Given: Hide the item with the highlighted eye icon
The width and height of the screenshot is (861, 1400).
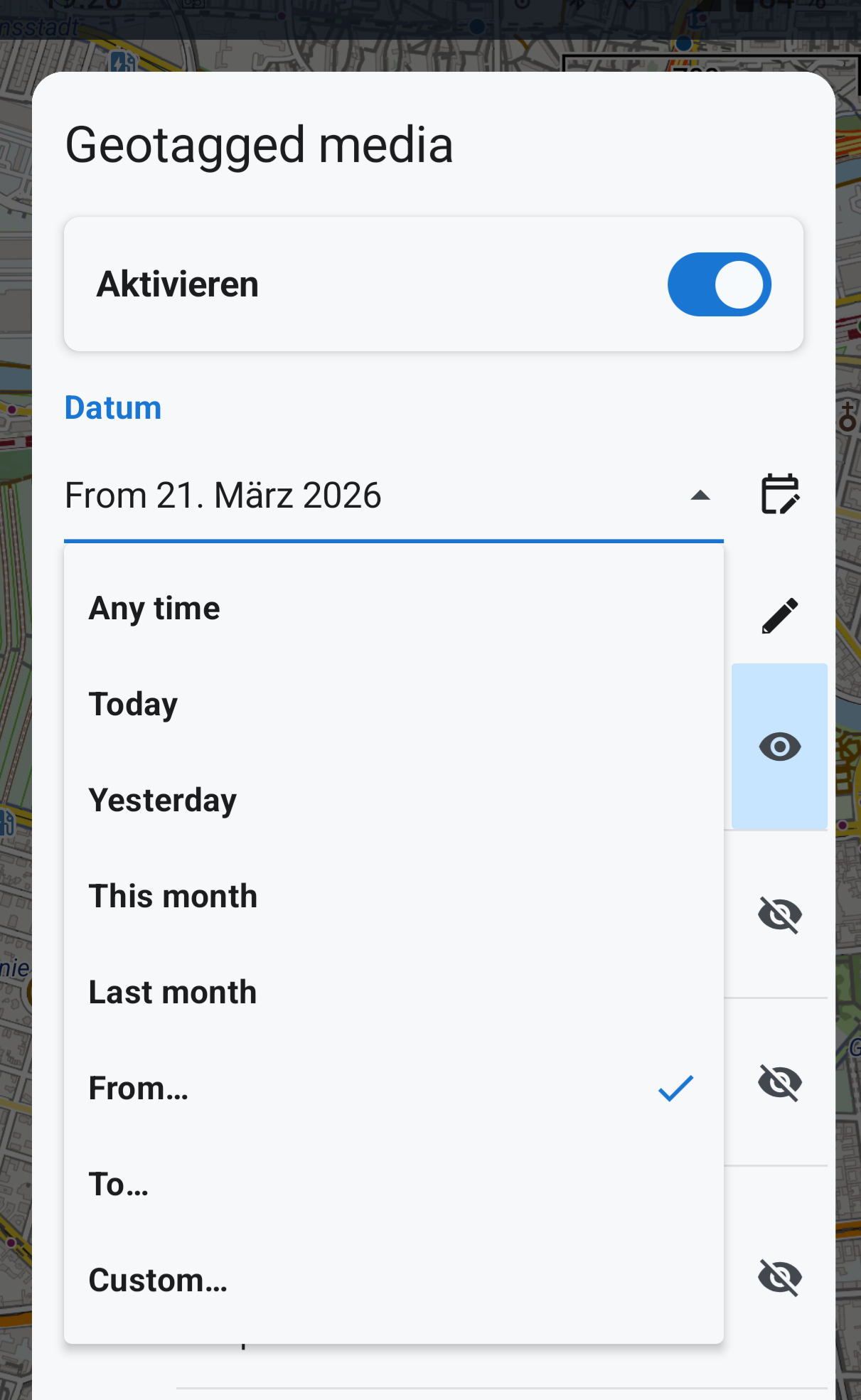Looking at the screenshot, I should pyautogui.click(x=780, y=747).
